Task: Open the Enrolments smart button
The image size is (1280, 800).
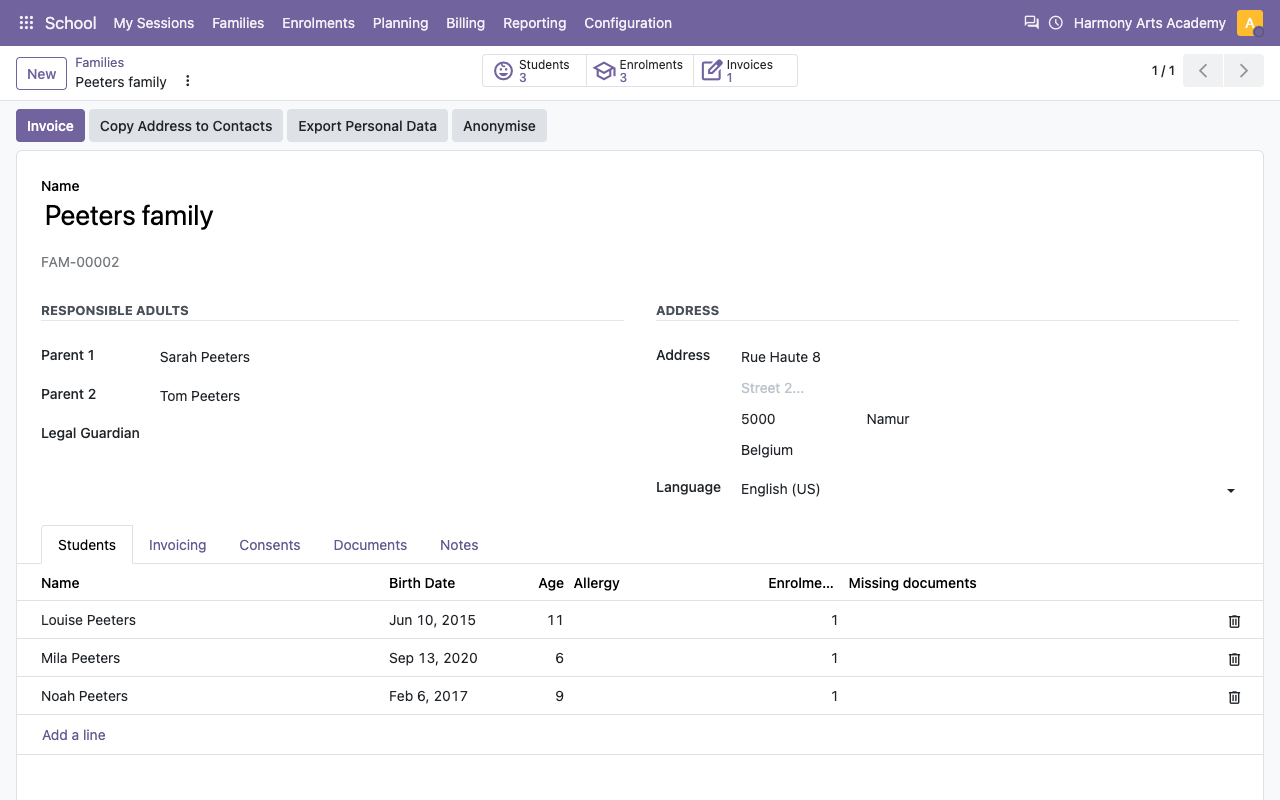Action: [640, 71]
